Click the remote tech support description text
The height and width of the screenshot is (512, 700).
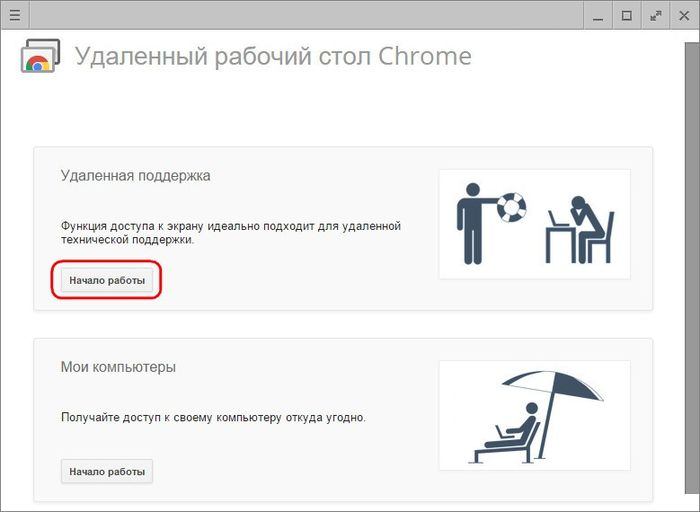point(230,233)
